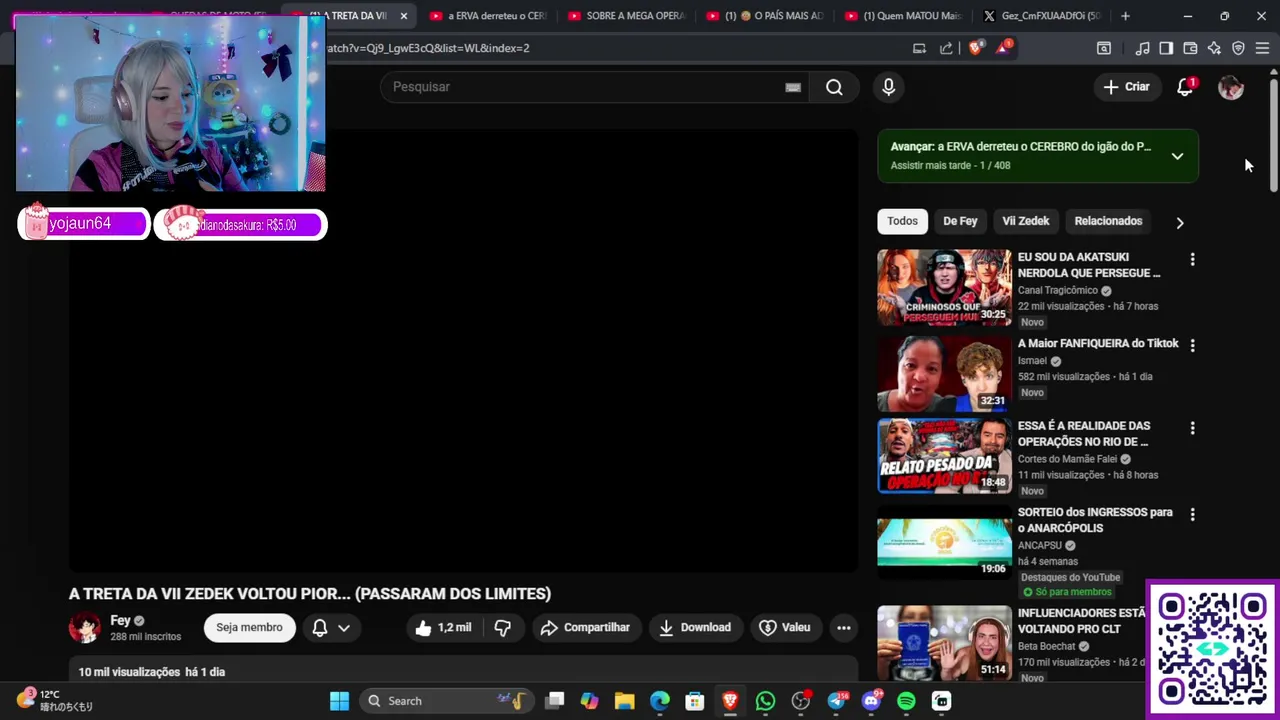Image resolution: width=1280 pixels, height=720 pixels.
Task: Open the Brave hamburger main menu
Action: pos(1262,48)
